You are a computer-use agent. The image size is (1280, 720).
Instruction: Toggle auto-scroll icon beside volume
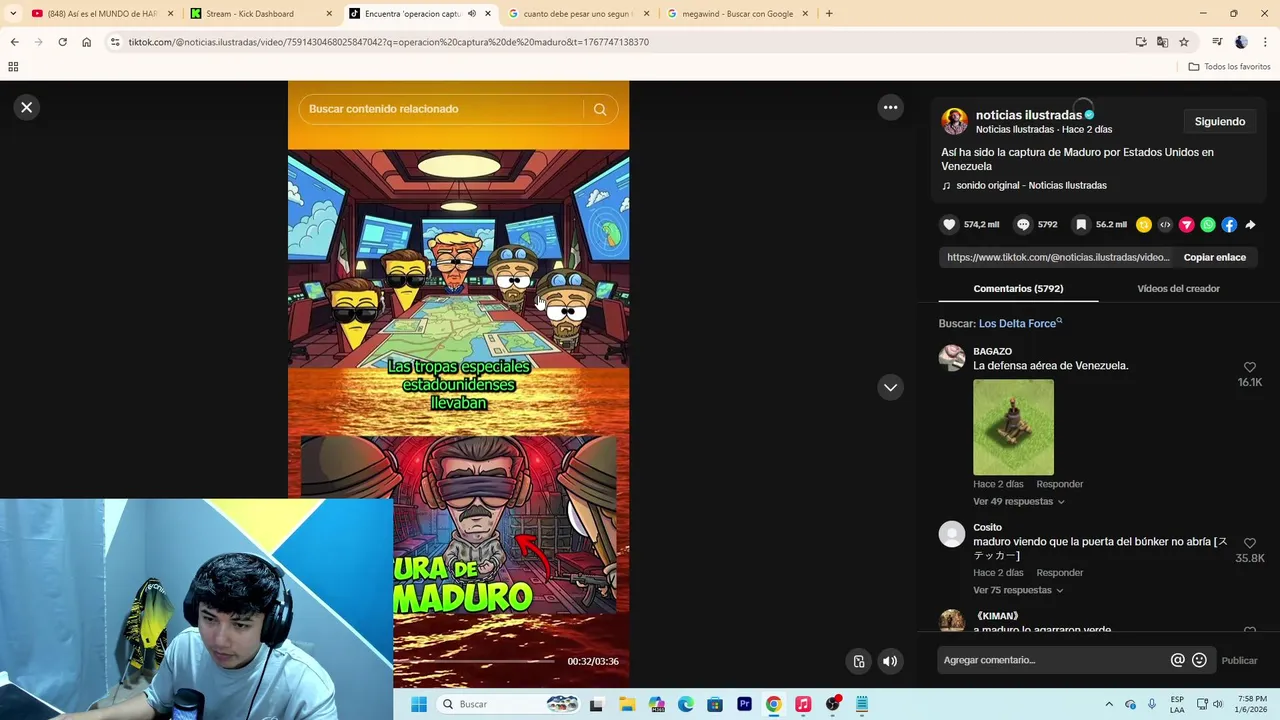tap(859, 661)
